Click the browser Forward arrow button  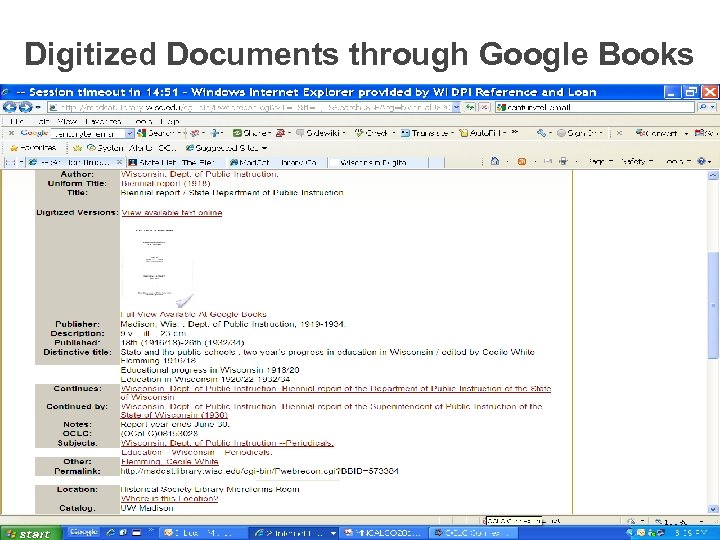(x=25, y=107)
